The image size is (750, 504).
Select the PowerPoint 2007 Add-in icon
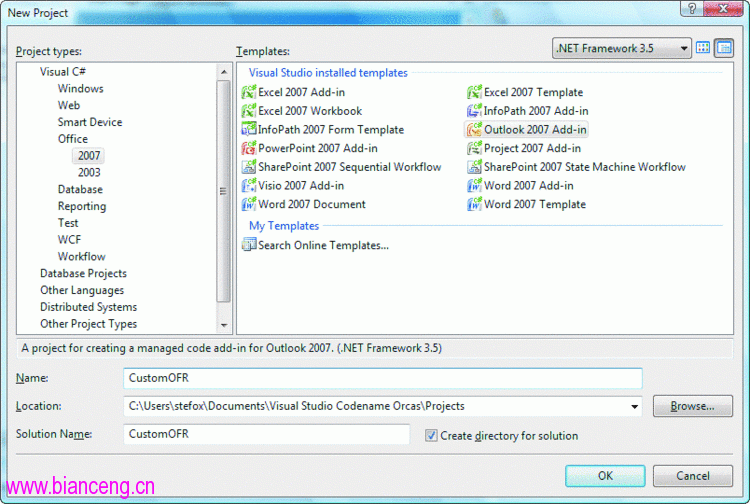point(249,148)
